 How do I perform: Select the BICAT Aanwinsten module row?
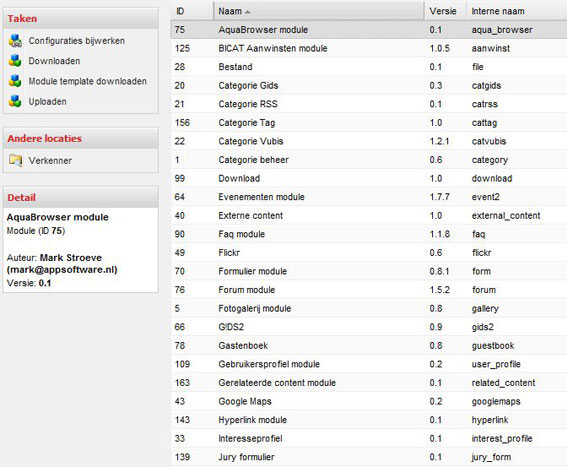(x=369, y=48)
